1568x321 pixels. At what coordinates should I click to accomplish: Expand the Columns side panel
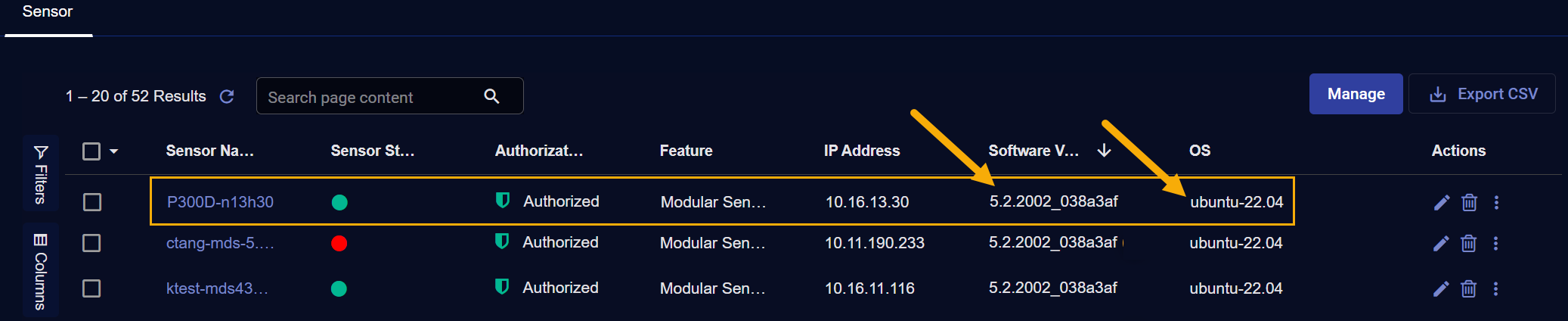41,271
